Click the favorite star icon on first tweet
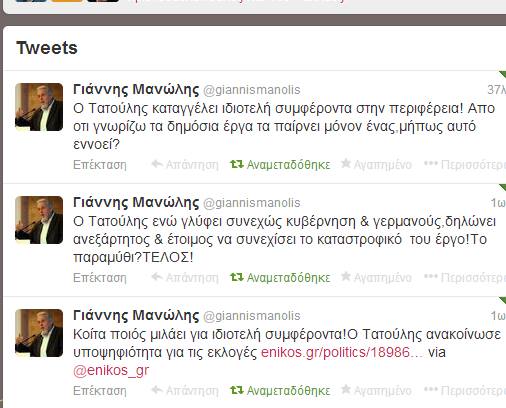The height and width of the screenshot is (408, 506). coord(346,163)
